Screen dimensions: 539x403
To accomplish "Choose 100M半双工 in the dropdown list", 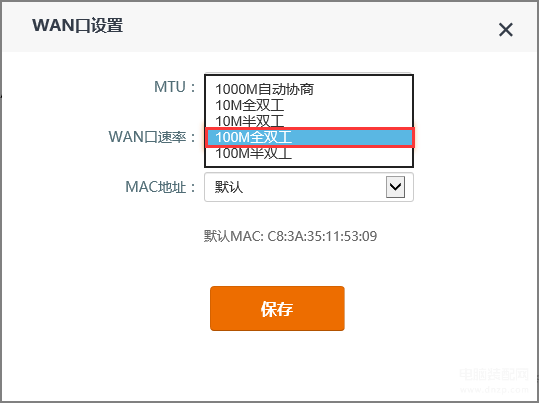I will tap(309, 154).
